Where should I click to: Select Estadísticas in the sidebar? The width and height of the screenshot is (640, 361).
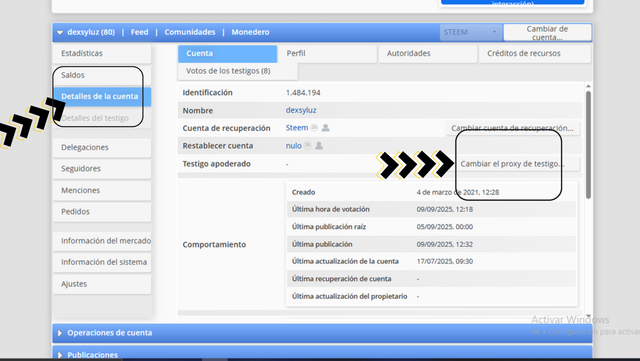coord(102,53)
